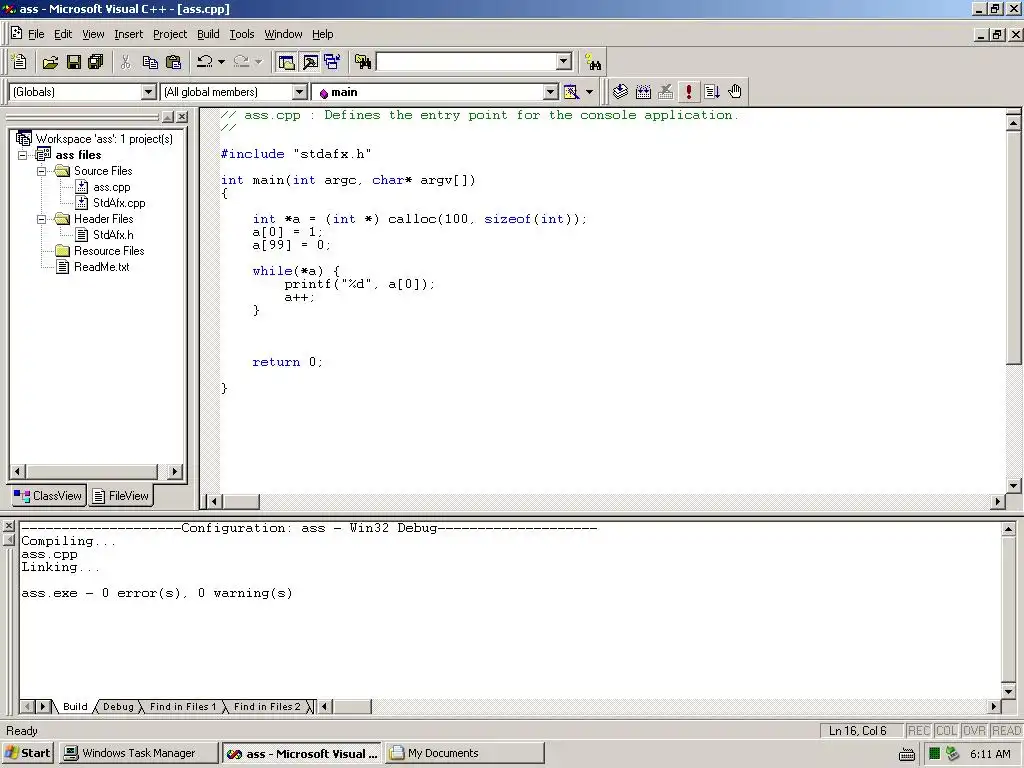The width and height of the screenshot is (1024, 768).
Task: Click the document icon left of File menu
Action: (16, 33)
